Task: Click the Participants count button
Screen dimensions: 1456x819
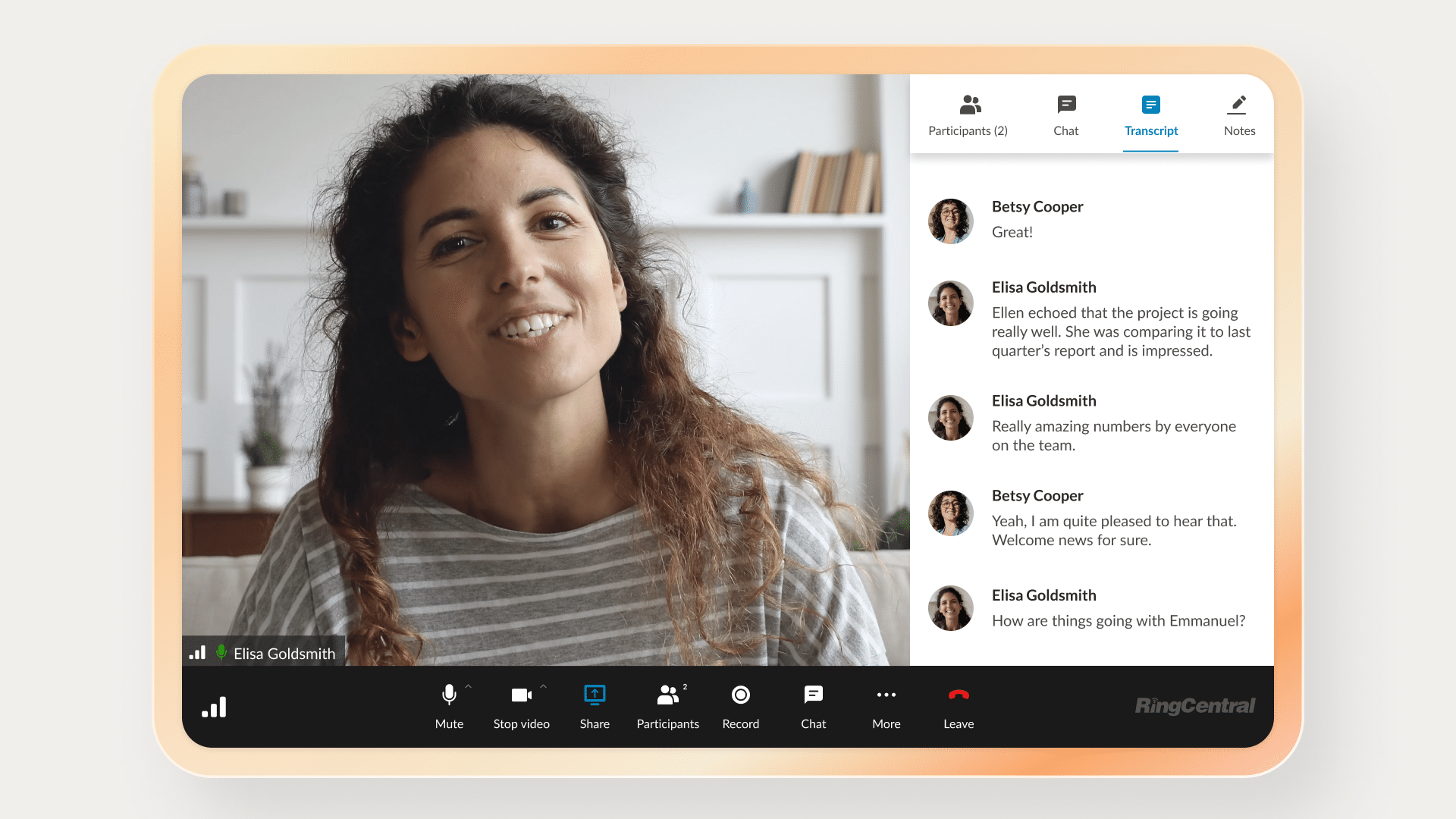Action: (x=968, y=114)
